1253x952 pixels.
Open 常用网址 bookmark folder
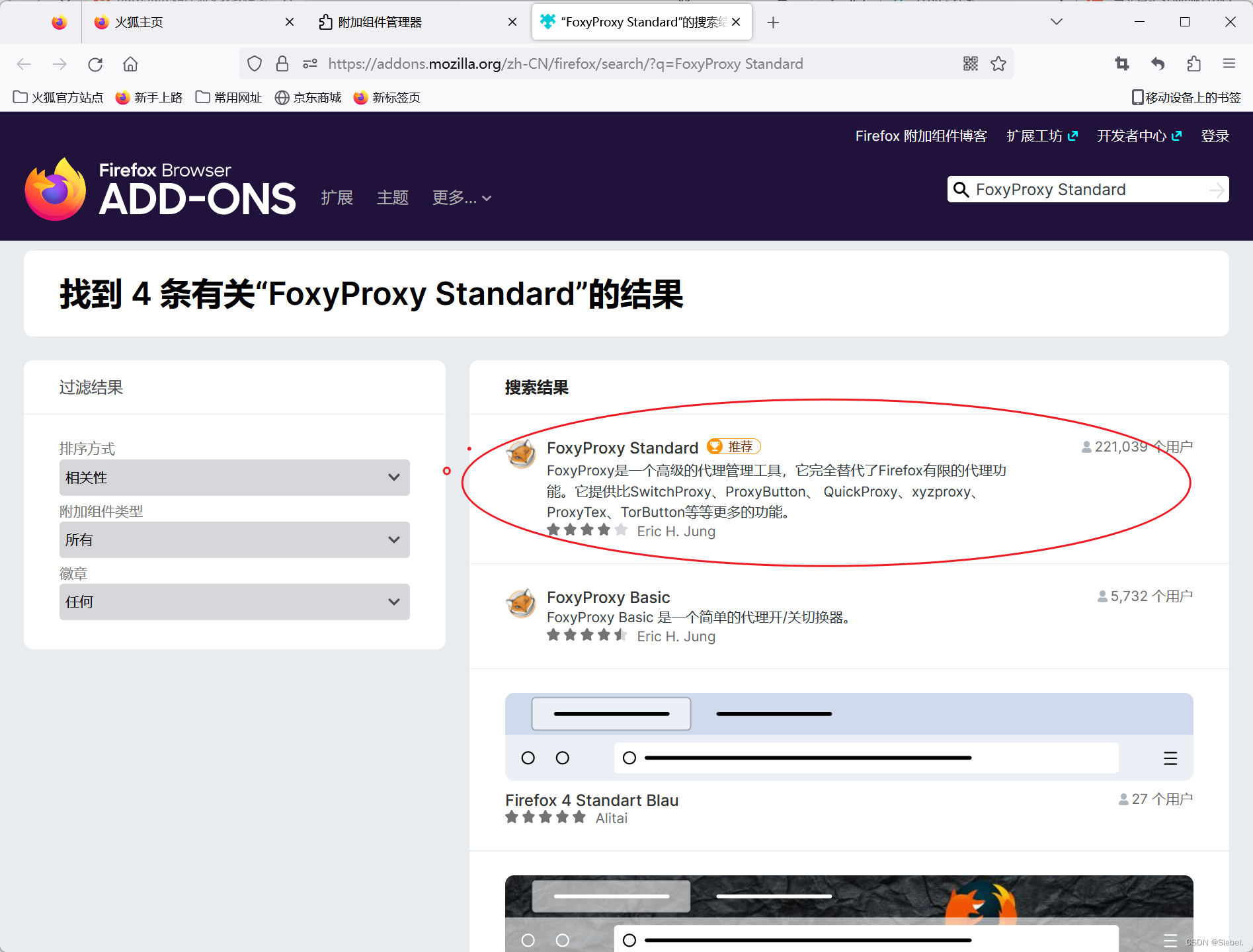point(229,98)
